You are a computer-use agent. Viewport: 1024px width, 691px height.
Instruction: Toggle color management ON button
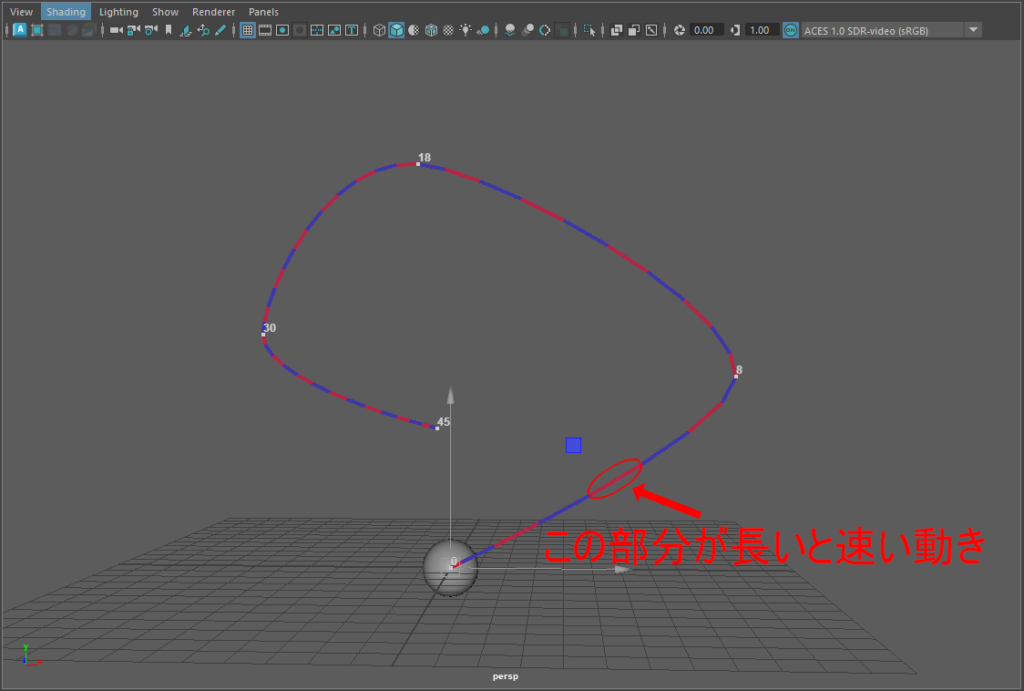coord(791,30)
